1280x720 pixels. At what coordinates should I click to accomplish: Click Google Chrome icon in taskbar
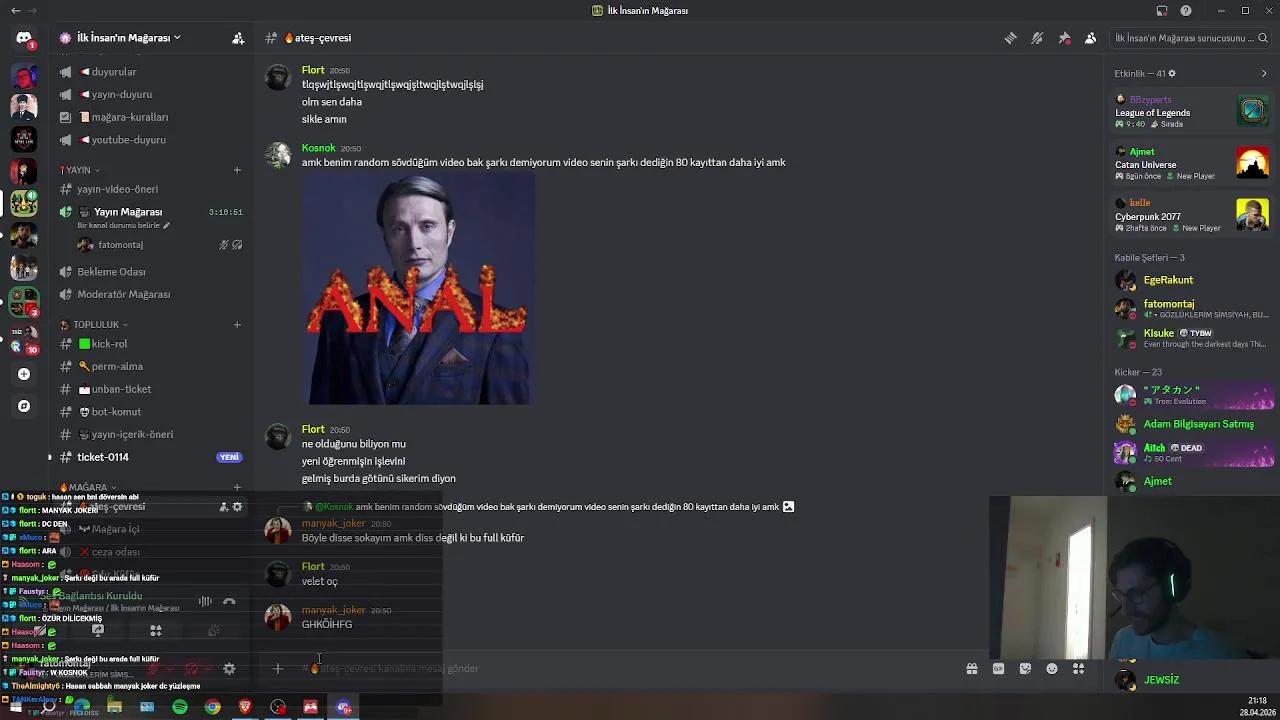[x=213, y=708]
